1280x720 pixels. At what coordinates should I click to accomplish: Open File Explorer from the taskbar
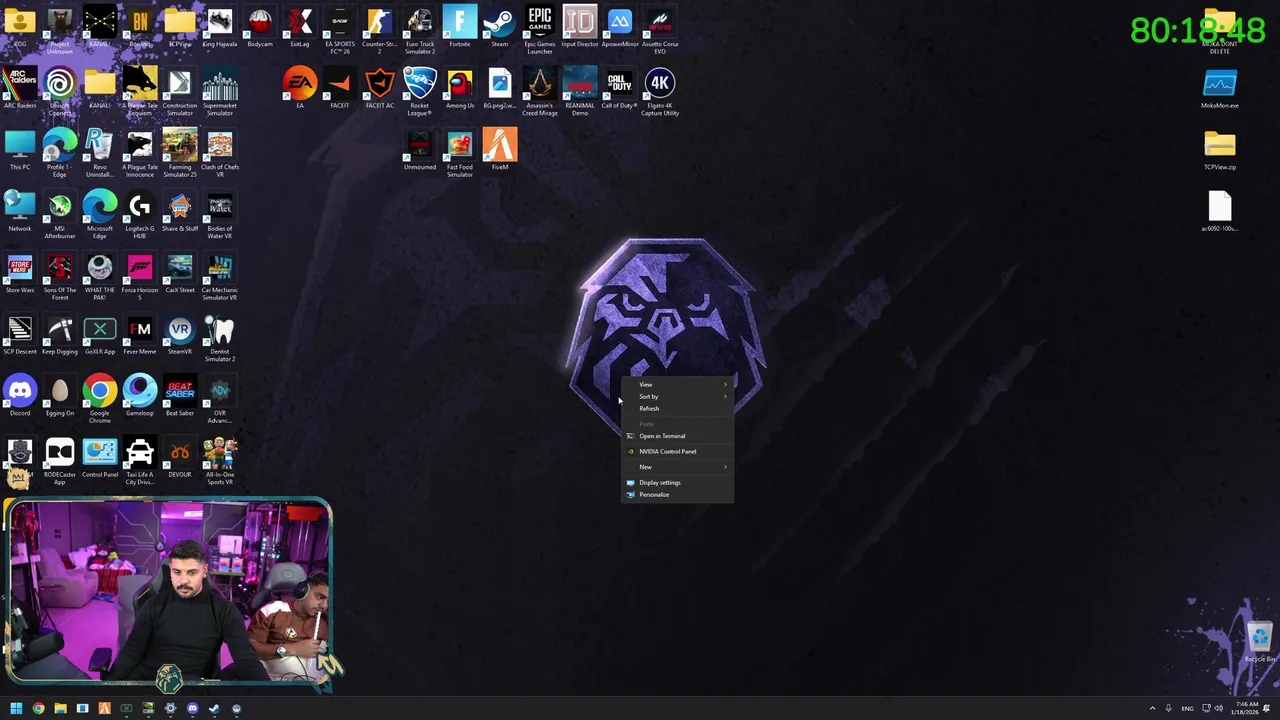tap(60, 708)
